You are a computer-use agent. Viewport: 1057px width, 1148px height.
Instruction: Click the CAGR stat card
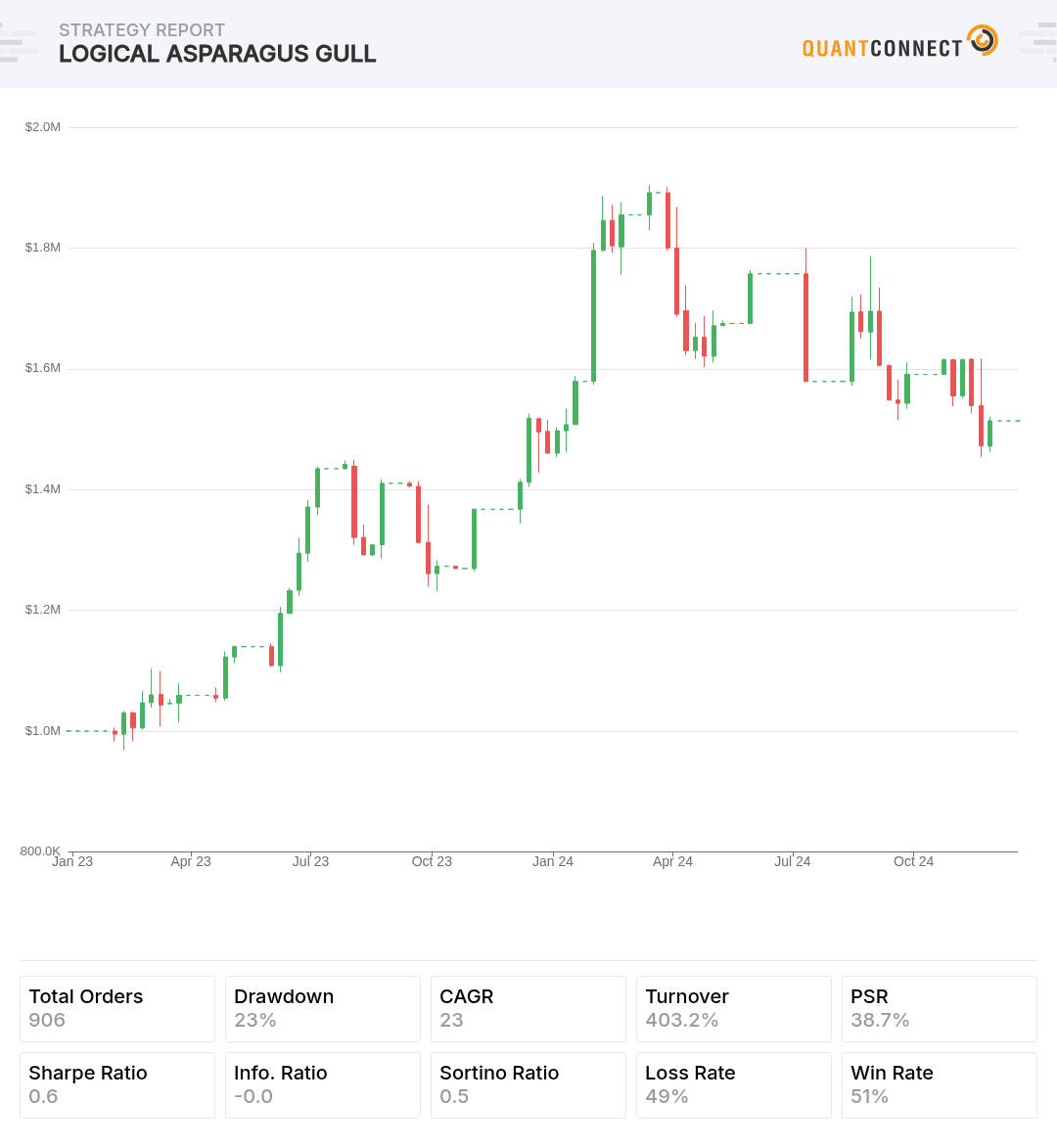[528, 1009]
